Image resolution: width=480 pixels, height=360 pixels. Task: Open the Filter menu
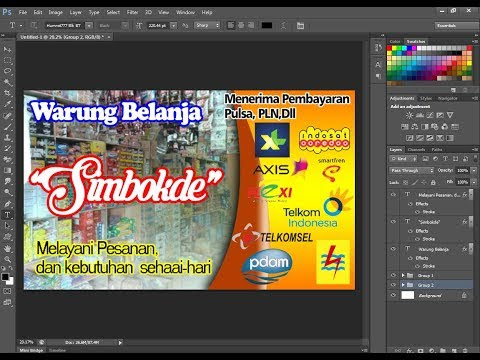click(132, 12)
